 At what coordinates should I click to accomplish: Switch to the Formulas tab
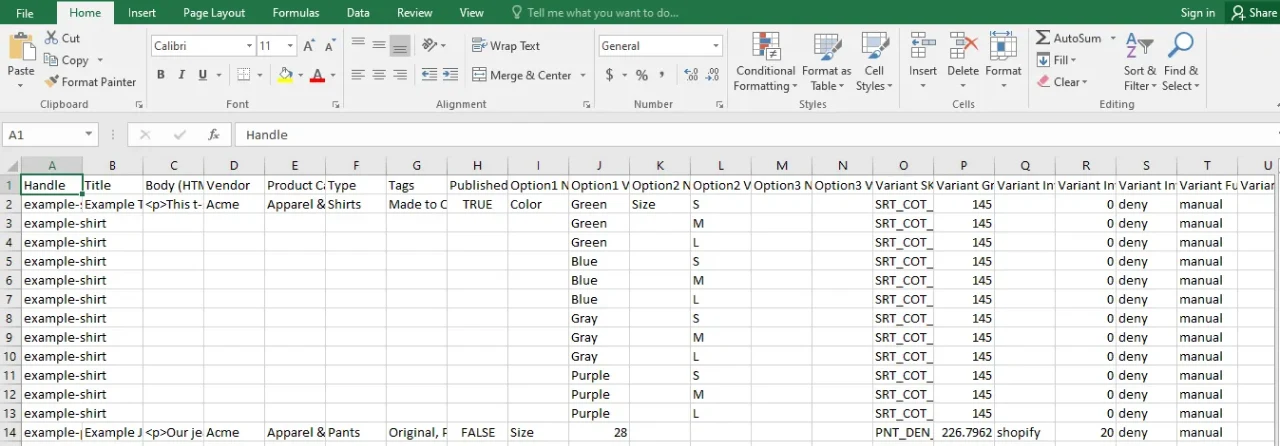pos(296,13)
